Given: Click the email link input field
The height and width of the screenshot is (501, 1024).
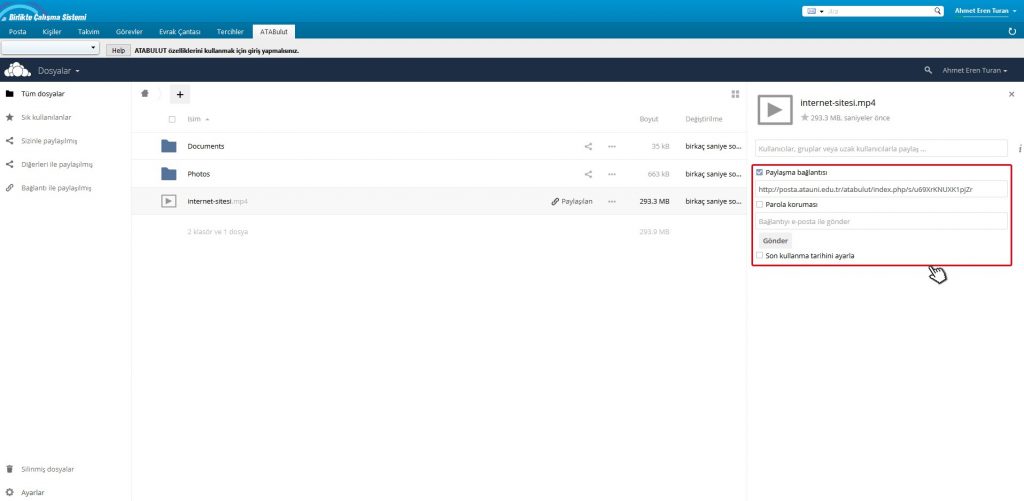Looking at the screenshot, I should tap(882, 221).
